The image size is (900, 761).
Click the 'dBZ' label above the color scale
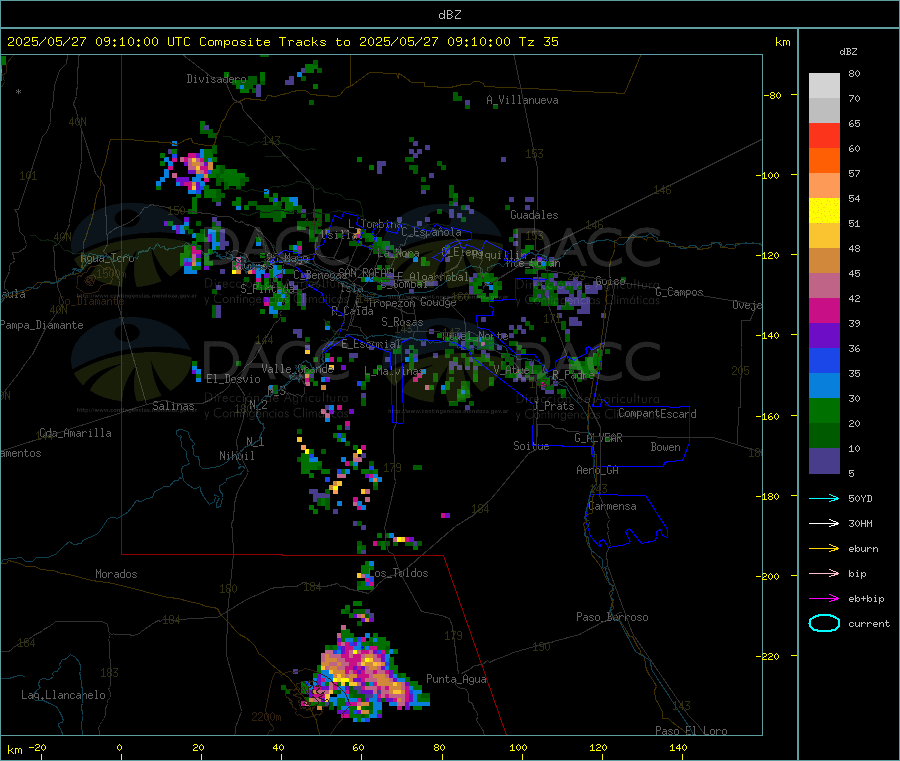(848, 52)
